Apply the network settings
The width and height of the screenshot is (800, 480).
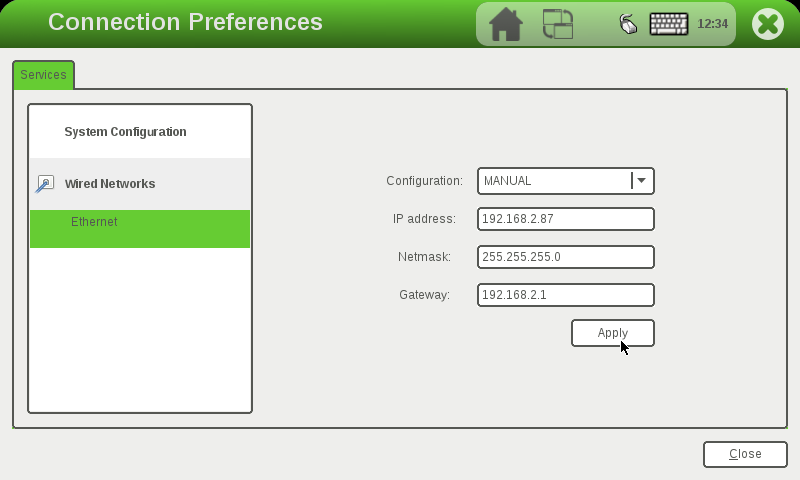click(x=612, y=333)
